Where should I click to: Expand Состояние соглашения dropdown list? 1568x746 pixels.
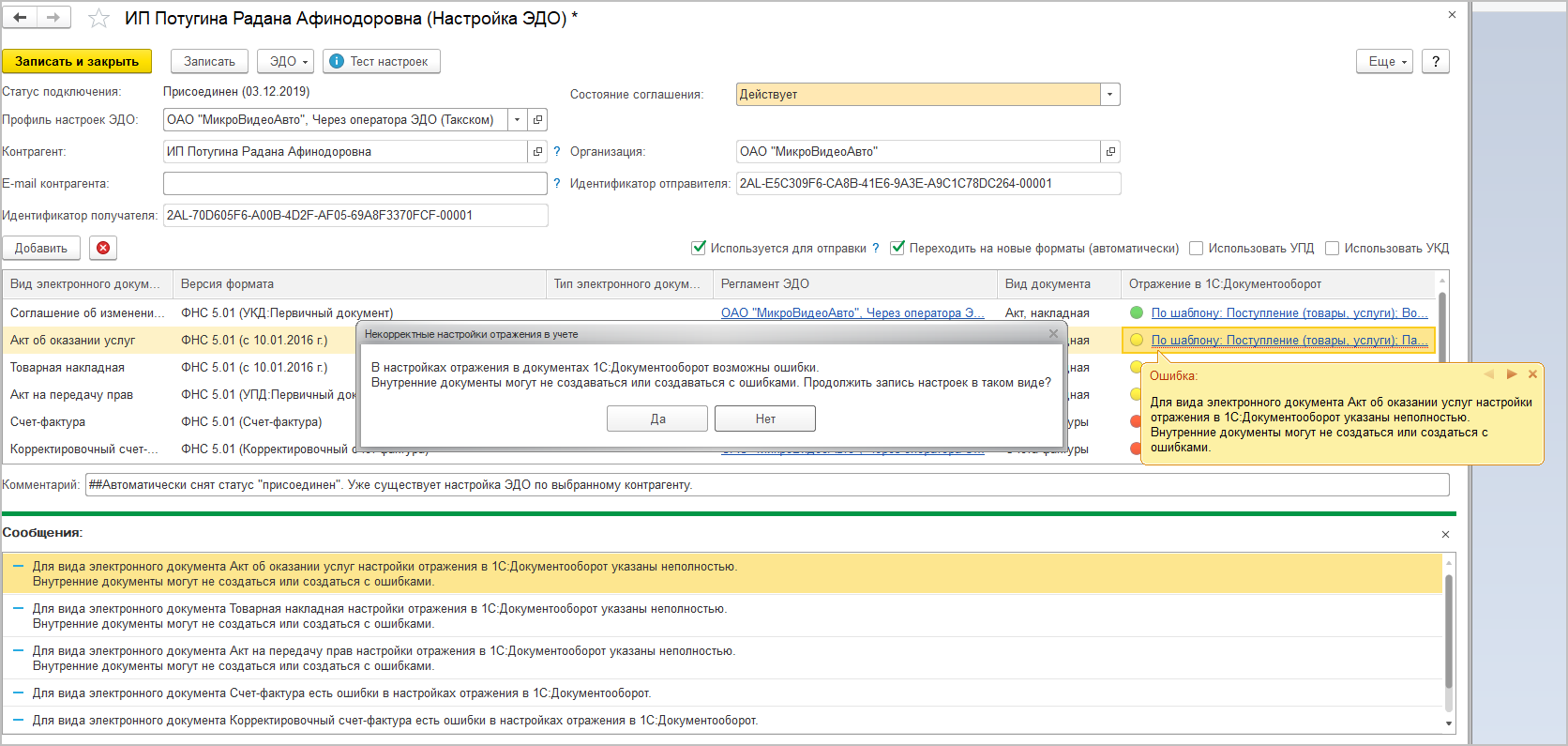click(x=1110, y=94)
